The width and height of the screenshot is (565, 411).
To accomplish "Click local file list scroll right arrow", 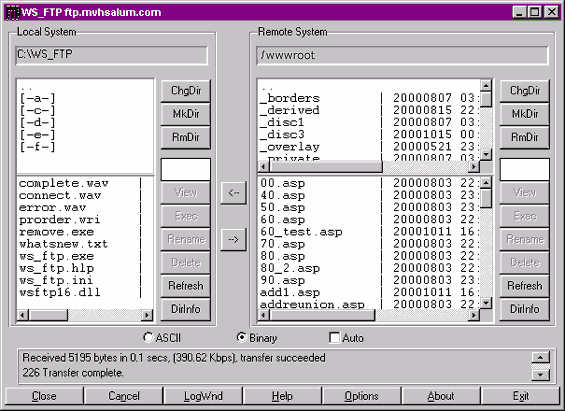I will (147, 316).
